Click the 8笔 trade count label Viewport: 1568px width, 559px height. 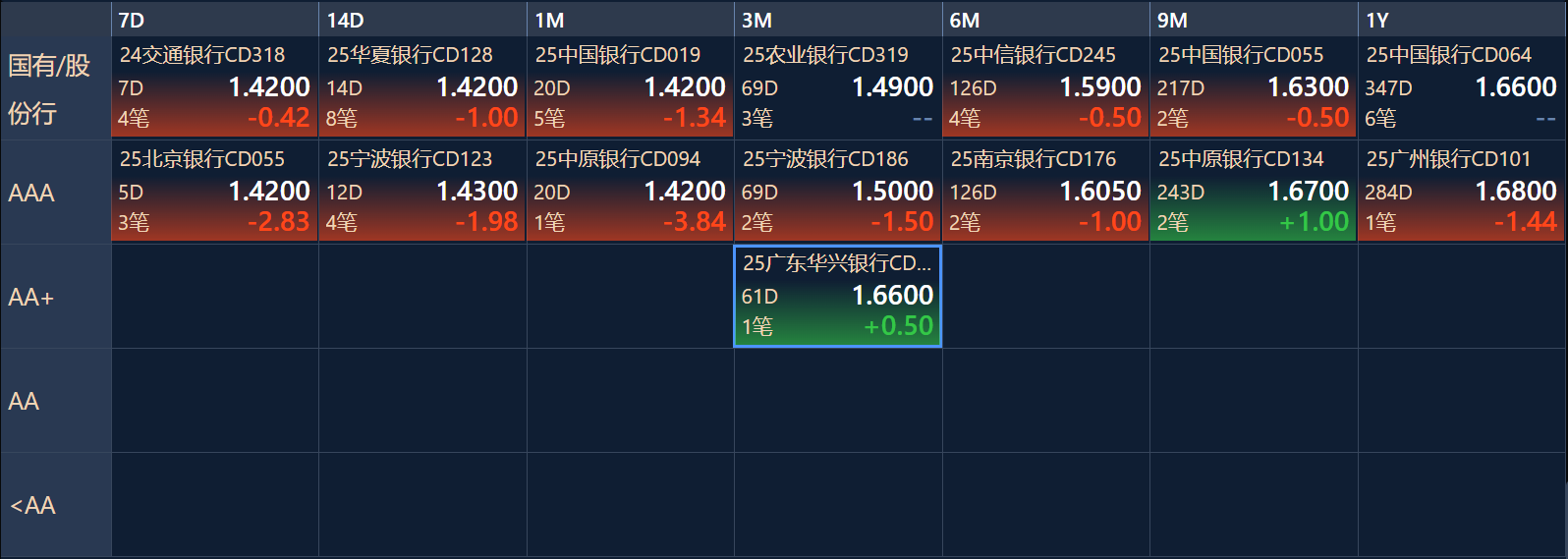point(342,119)
